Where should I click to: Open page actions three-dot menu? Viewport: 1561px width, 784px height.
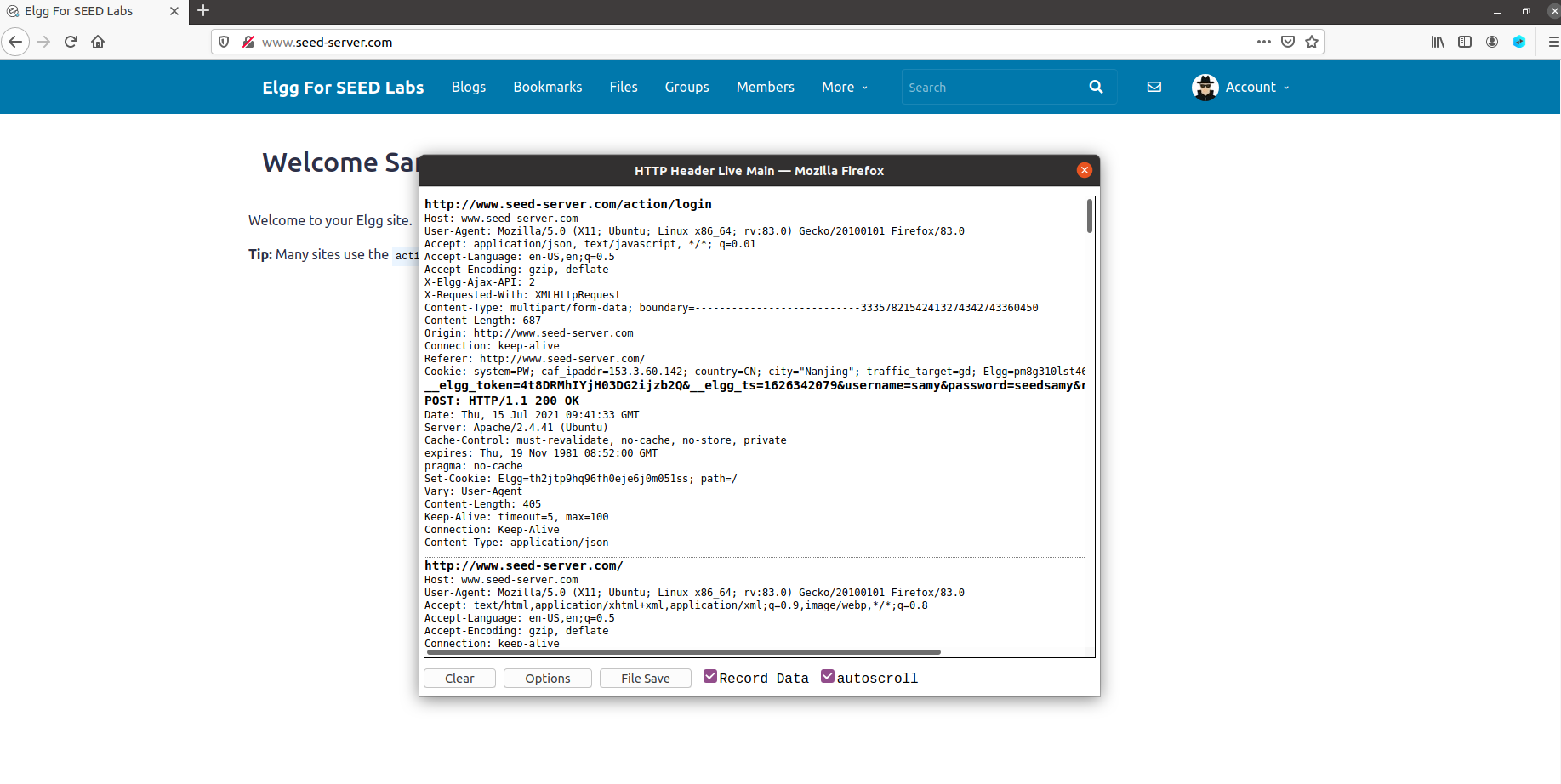pos(1264,42)
